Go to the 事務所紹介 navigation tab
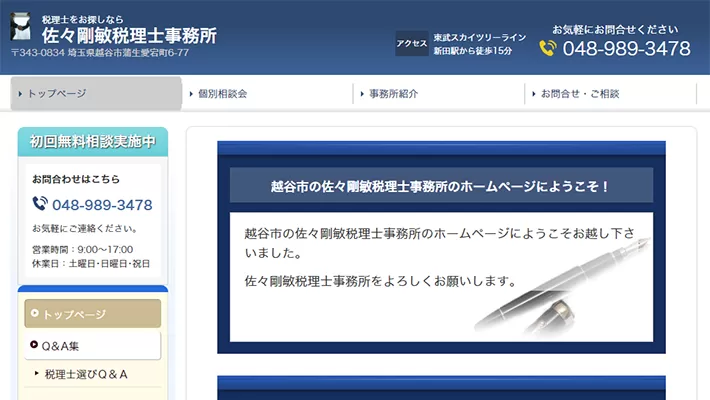The image size is (710, 400). (393, 94)
